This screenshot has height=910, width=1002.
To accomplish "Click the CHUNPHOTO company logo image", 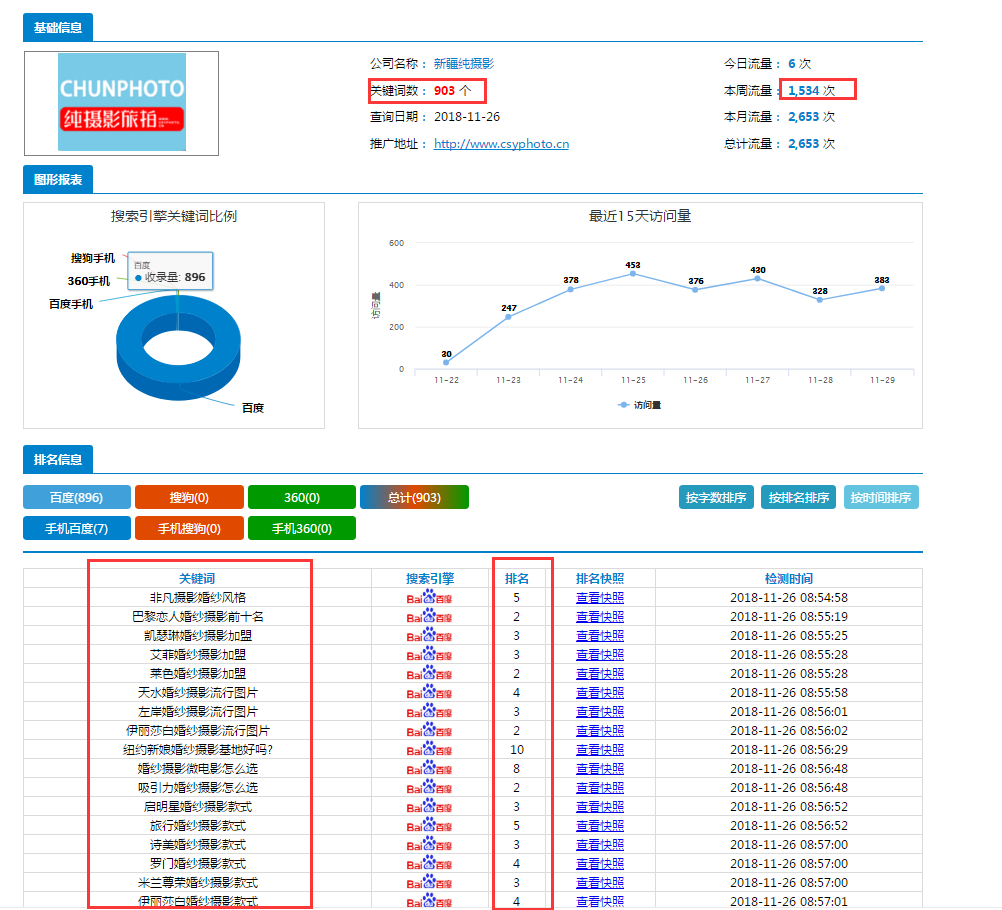I will 121,104.
